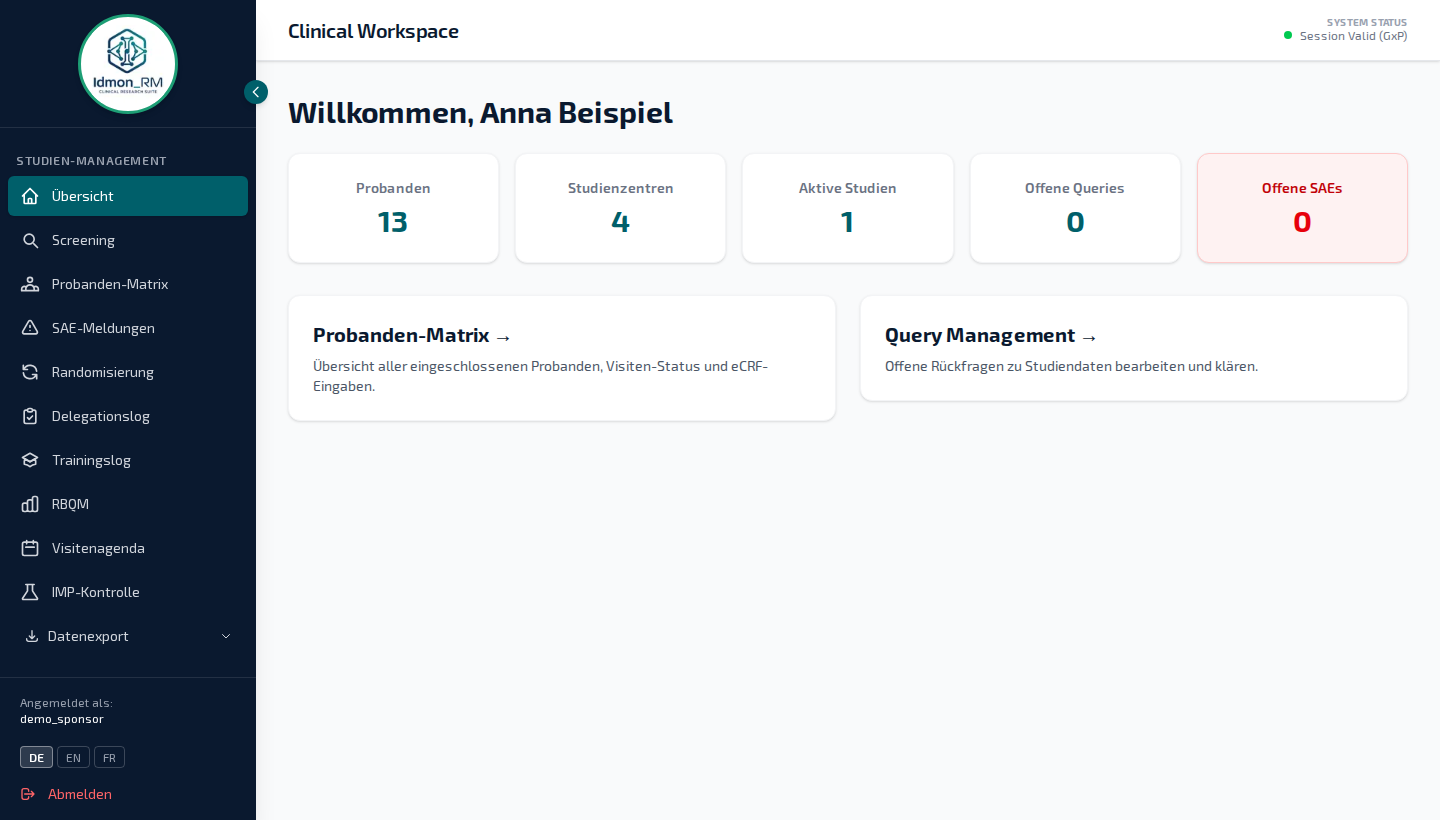This screenshot has width=1440, height=820.
Task: Click the magnifier icon beside Screening
Action: [30, 240]
